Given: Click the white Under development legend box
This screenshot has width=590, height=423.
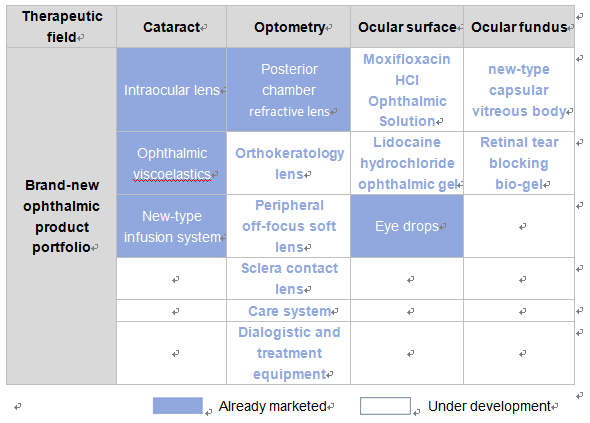Looking at the screenshot, I should pyautogui.click(x=385, y=406).
